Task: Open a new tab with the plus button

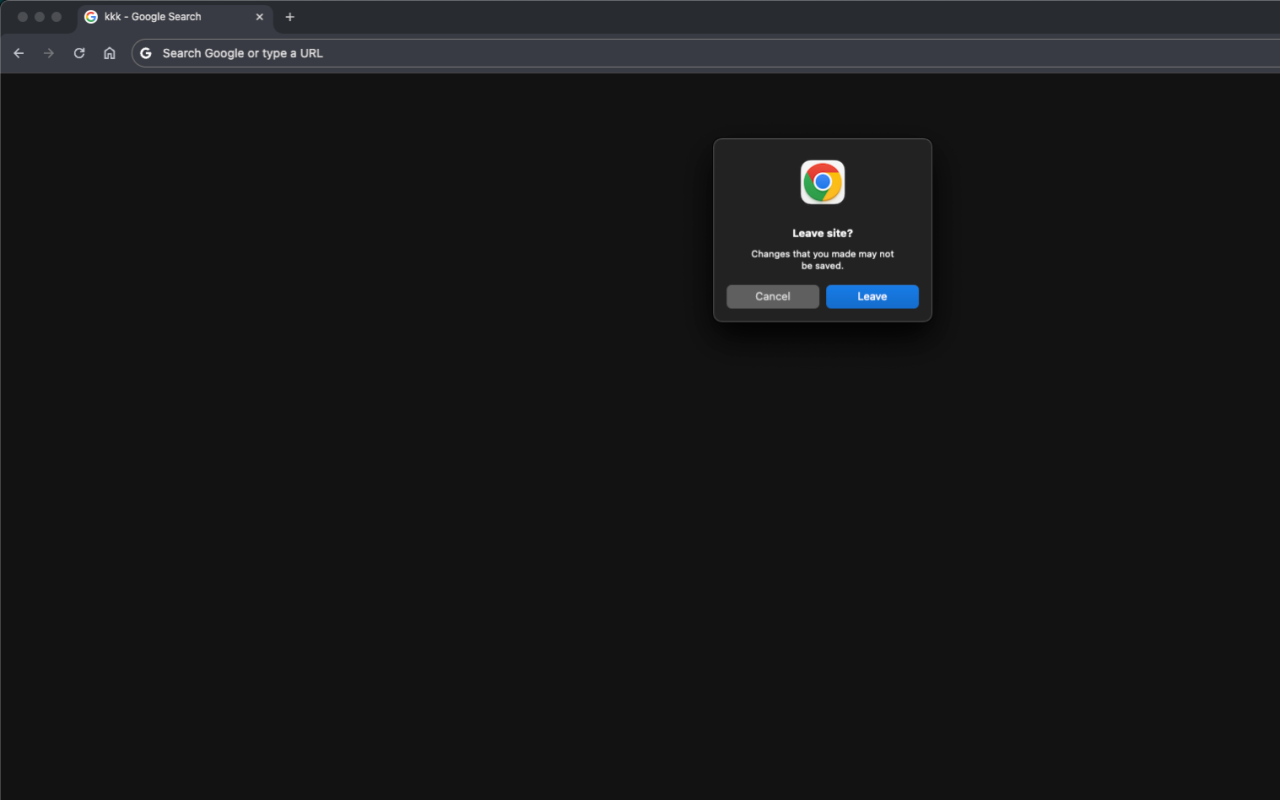Action: tap(290, 17)
